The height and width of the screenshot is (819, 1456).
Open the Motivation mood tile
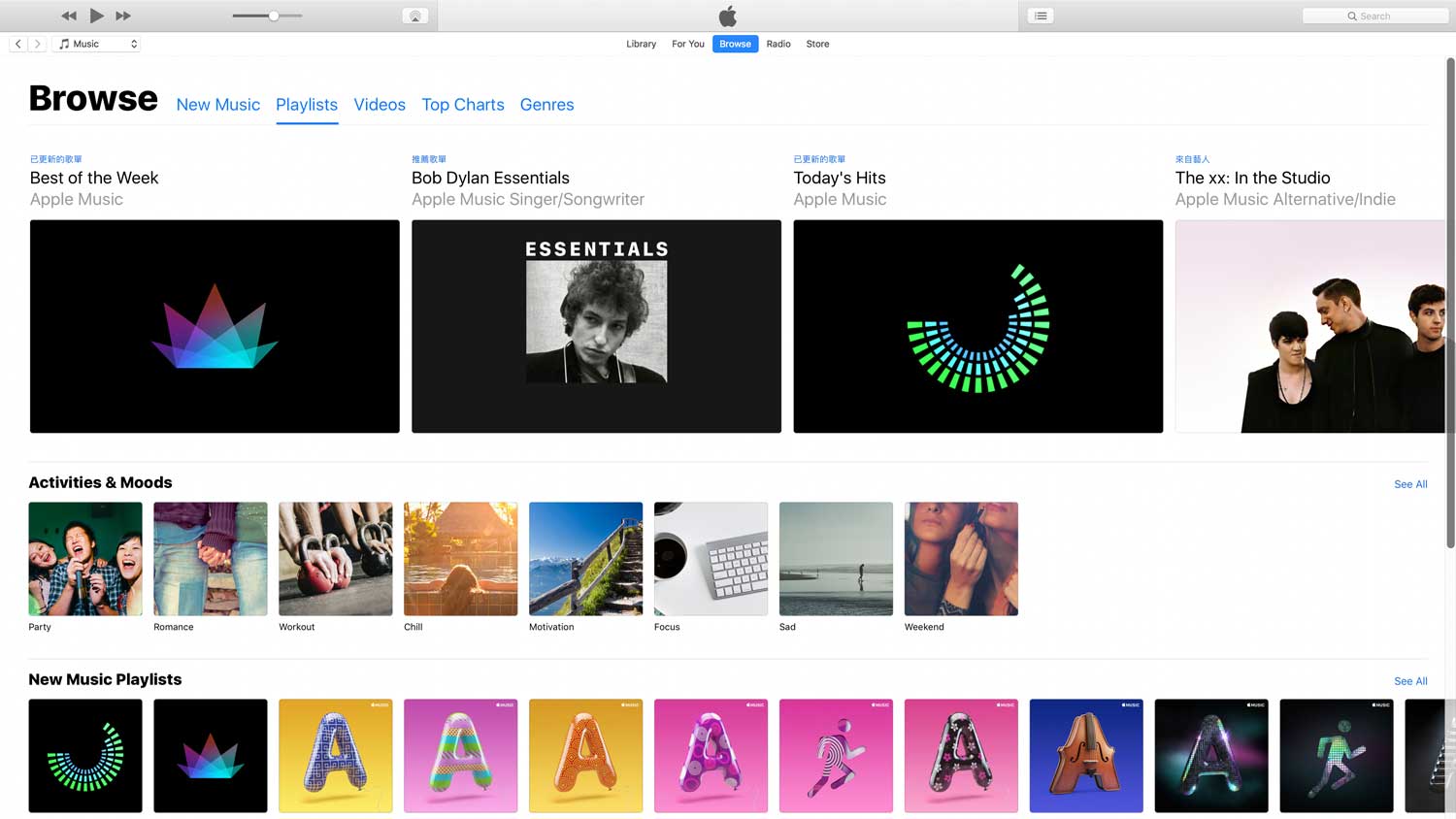[586, 559]
